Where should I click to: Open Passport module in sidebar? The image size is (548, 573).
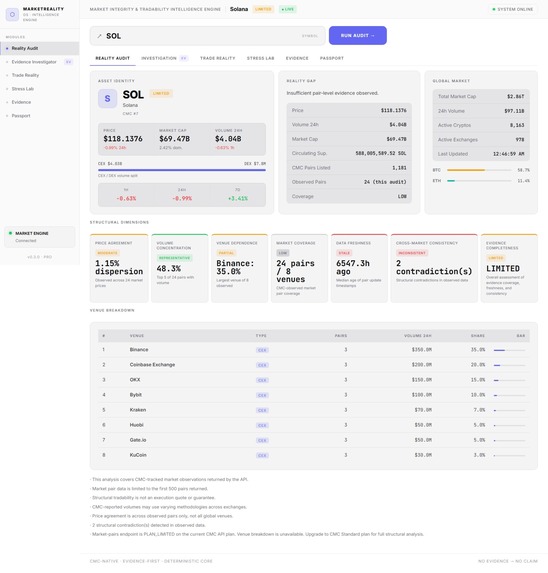pyautogui.click(x=39, y=116)
